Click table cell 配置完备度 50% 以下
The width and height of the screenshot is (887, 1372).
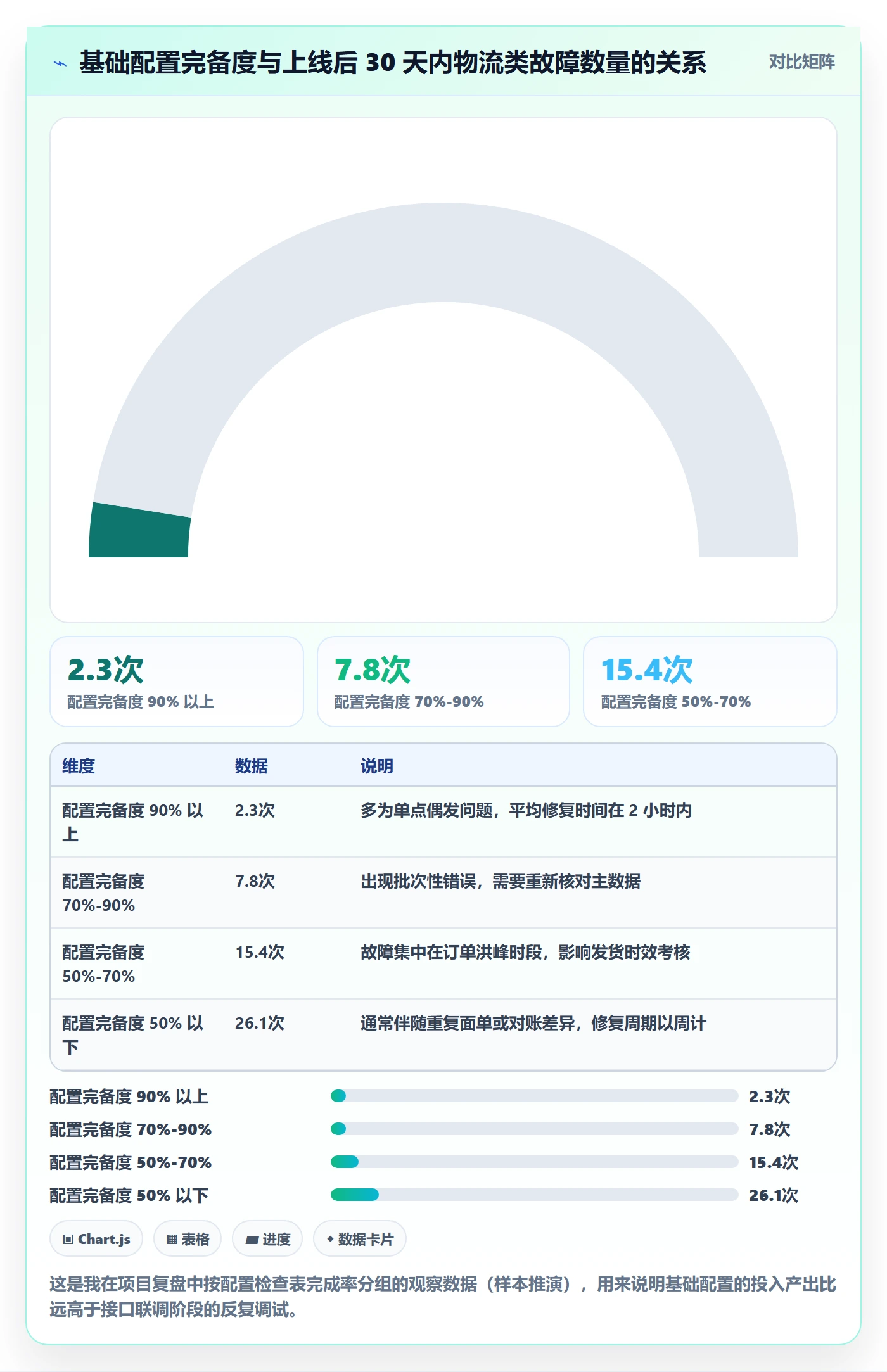click(x=137, y=1035)
